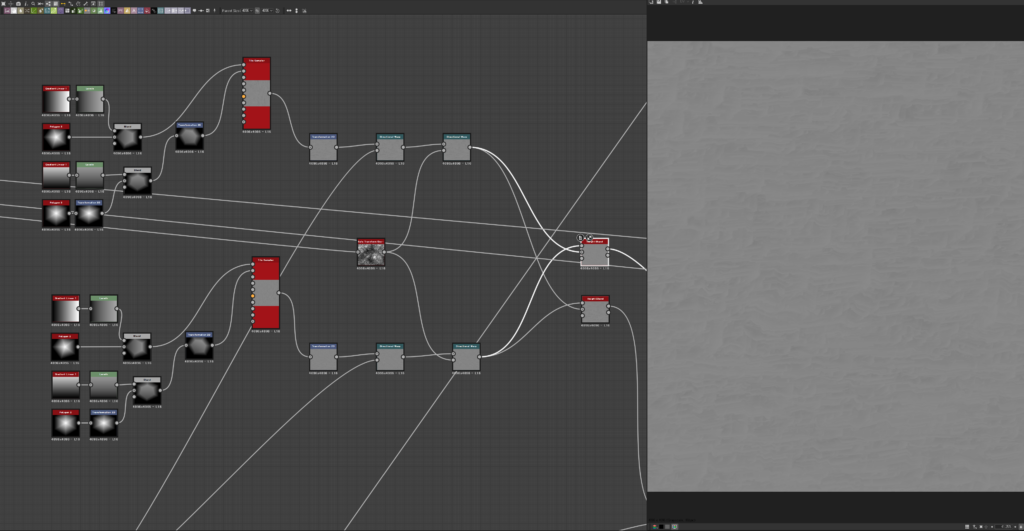
Task: Open the Parent Size height dropdown
Action: pos(266,10)
